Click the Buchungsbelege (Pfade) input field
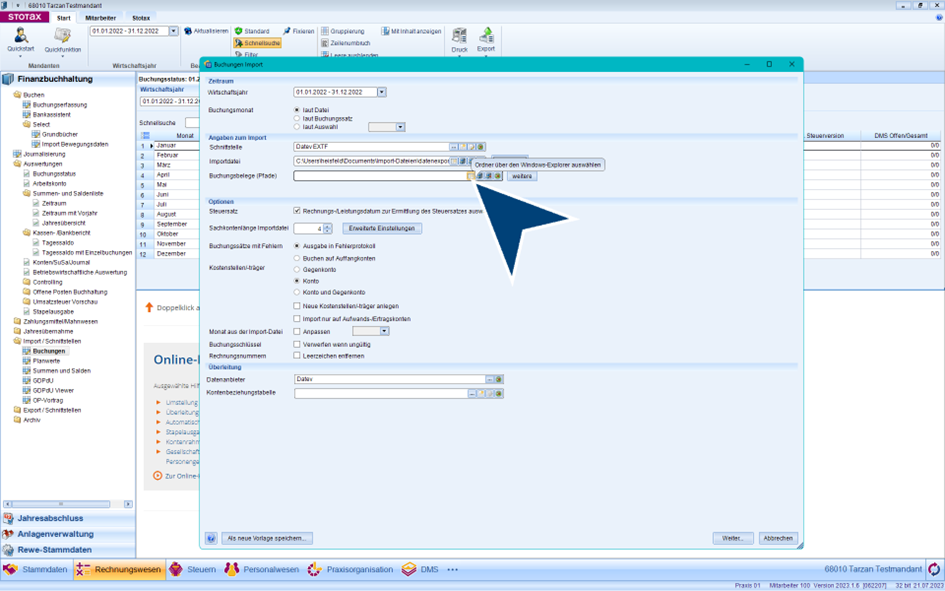 tap(379, 176)
